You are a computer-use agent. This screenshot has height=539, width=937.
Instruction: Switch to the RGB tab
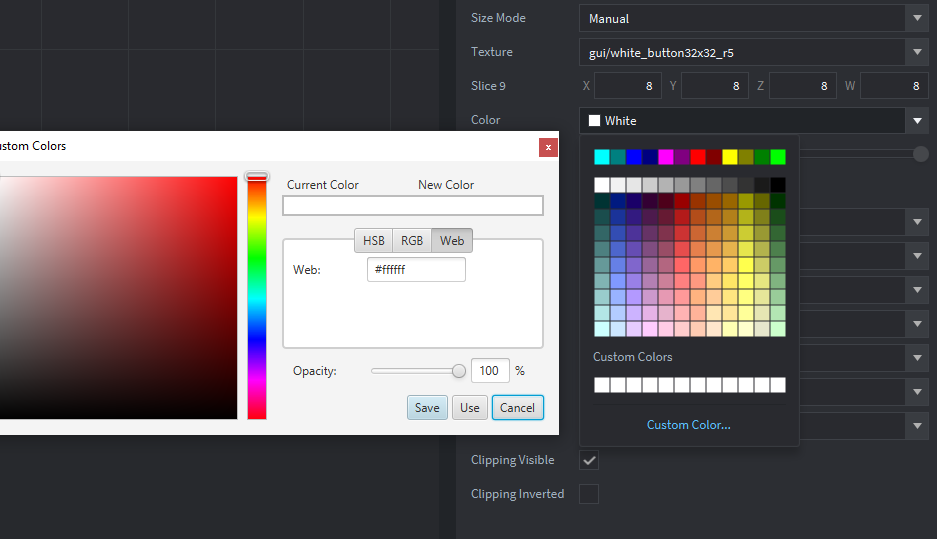pyautogui.click(x=412, y=241)
